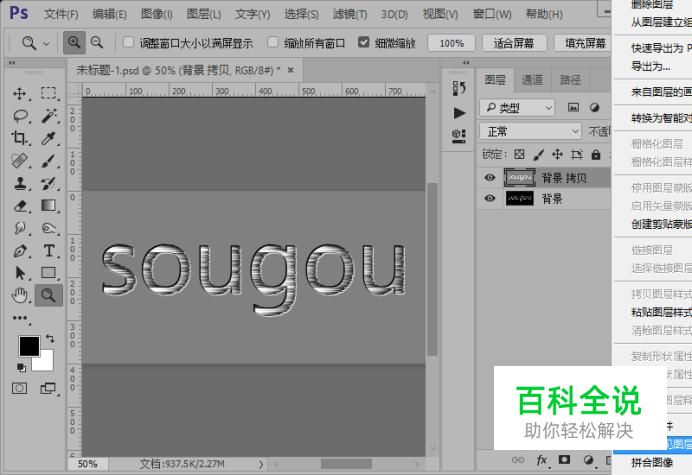The image size is (692, 475).
Task: Open the History panel icon
Action: coord(459,88)
